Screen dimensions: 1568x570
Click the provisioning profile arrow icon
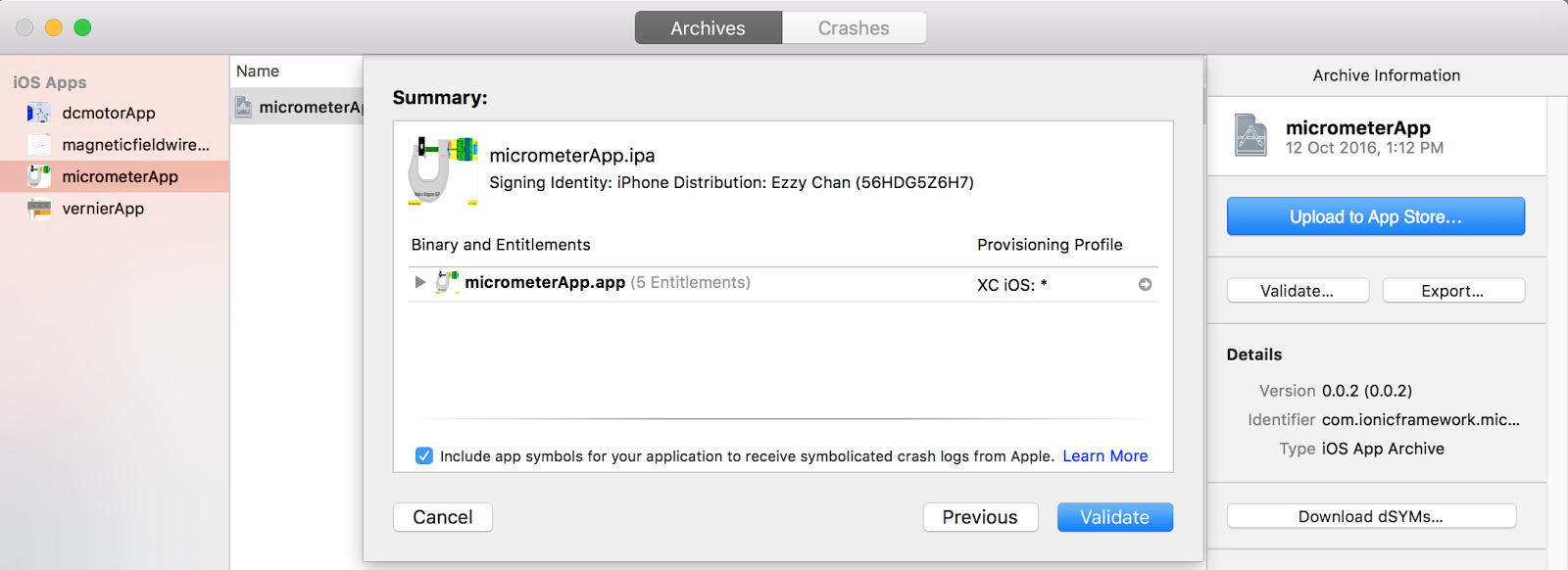click(1145, 285)
